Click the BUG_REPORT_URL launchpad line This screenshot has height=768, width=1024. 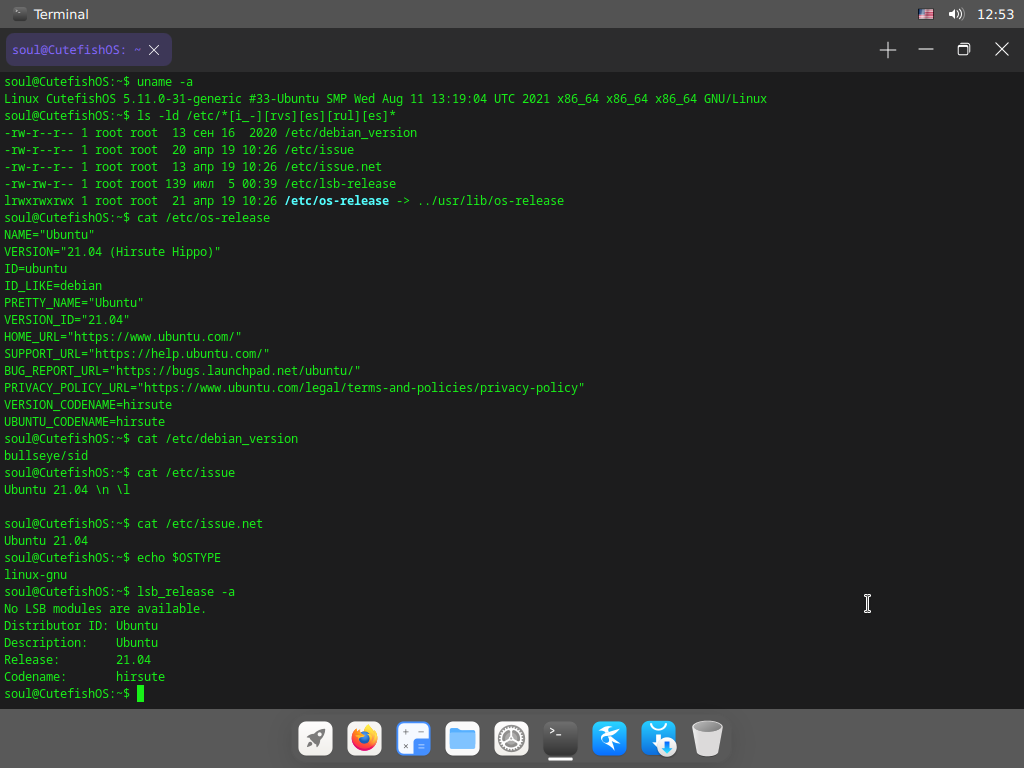pos(182,370)
